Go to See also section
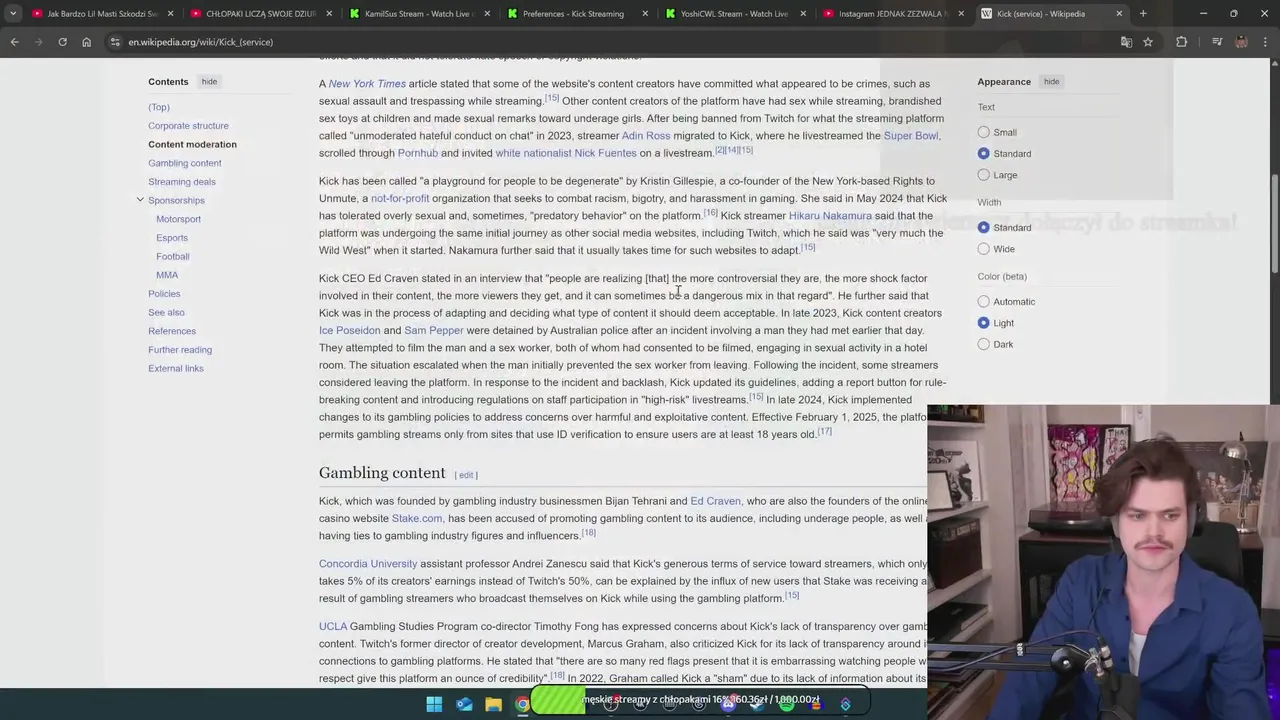The height and width of the screenshot is (720, 1280). click(166, 312)
